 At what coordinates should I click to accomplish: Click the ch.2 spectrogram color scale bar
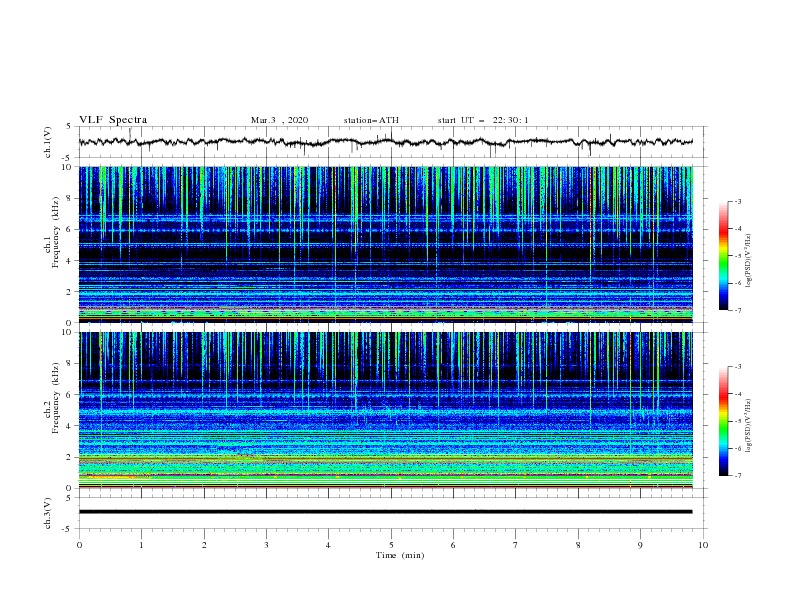point(723,421)
